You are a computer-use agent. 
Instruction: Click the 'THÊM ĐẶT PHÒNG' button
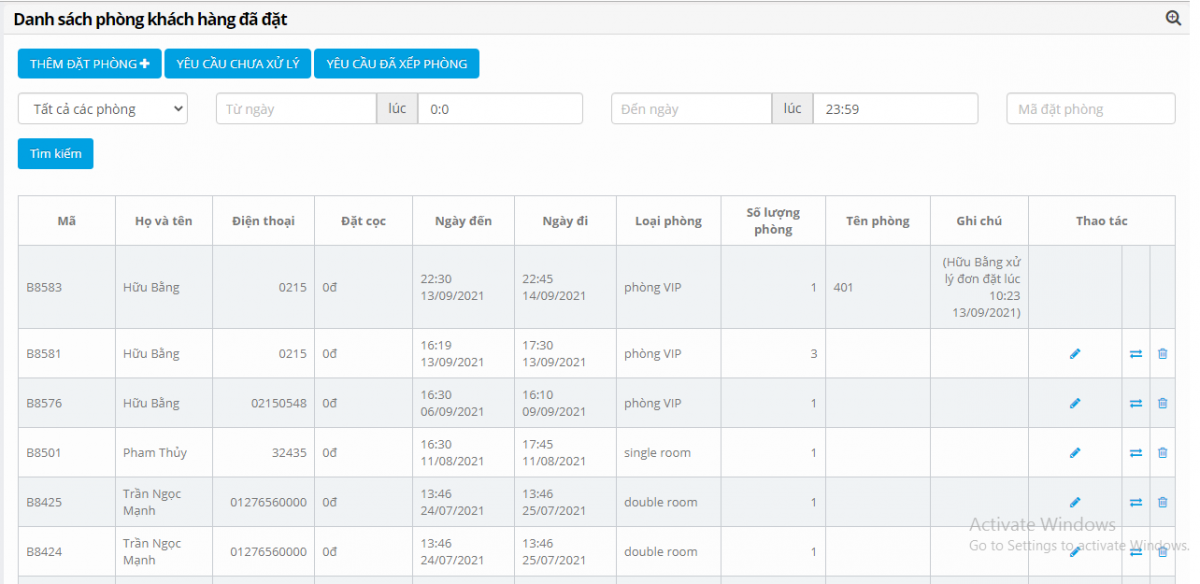89,64
